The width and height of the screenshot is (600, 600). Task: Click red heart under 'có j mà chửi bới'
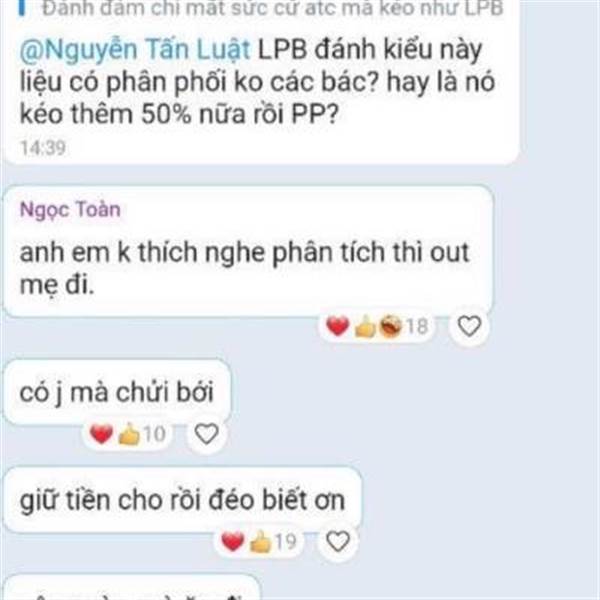click(101, 434)
